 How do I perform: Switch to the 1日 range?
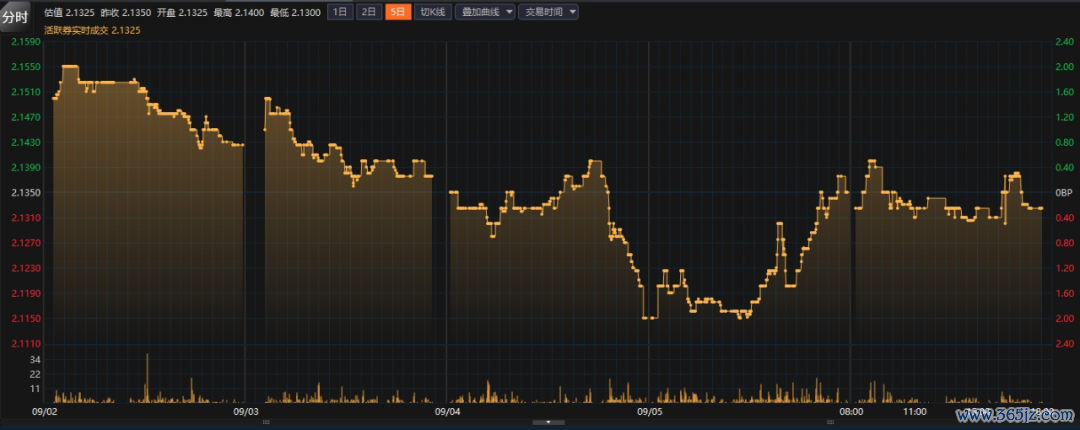(340, 12)
